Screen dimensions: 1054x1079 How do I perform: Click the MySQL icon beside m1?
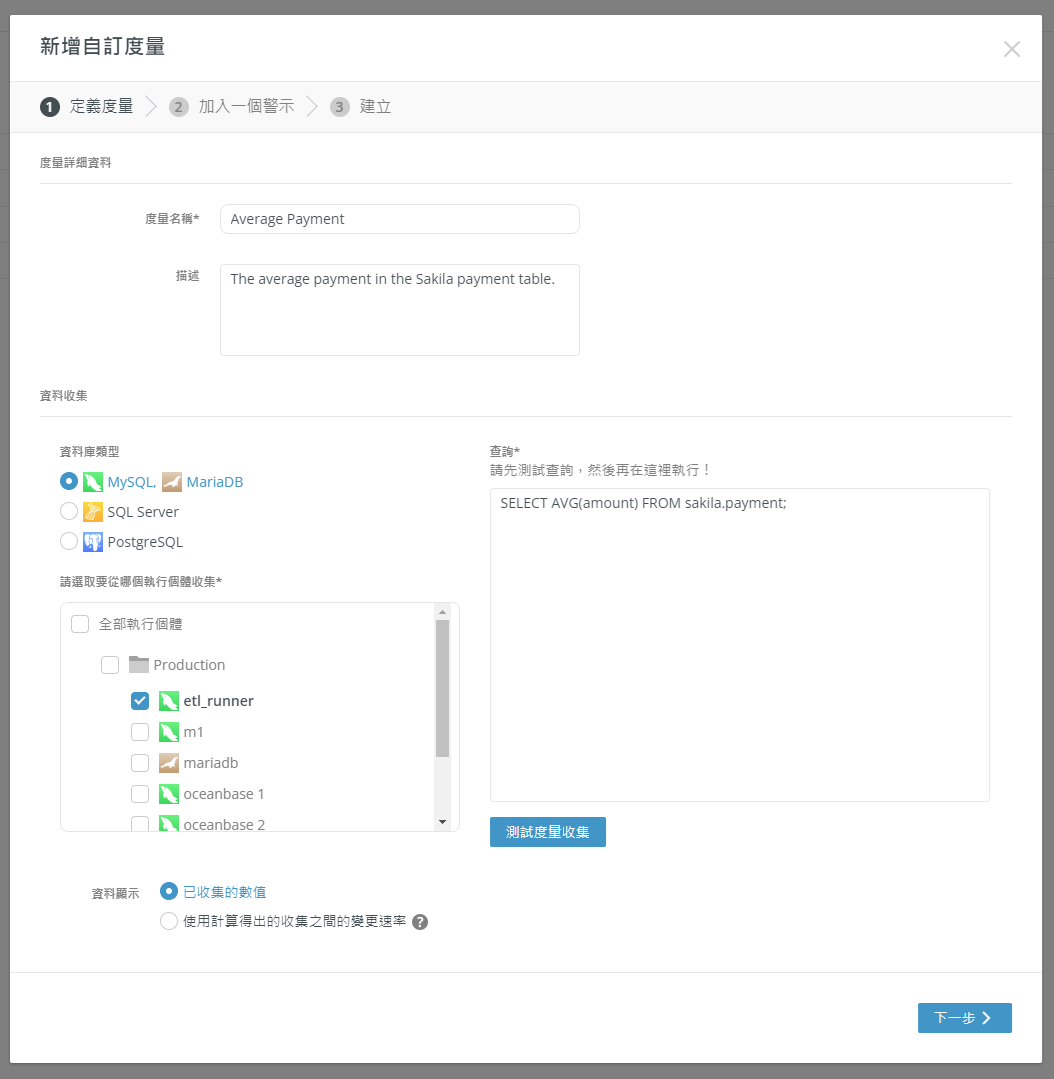(169, 732)
